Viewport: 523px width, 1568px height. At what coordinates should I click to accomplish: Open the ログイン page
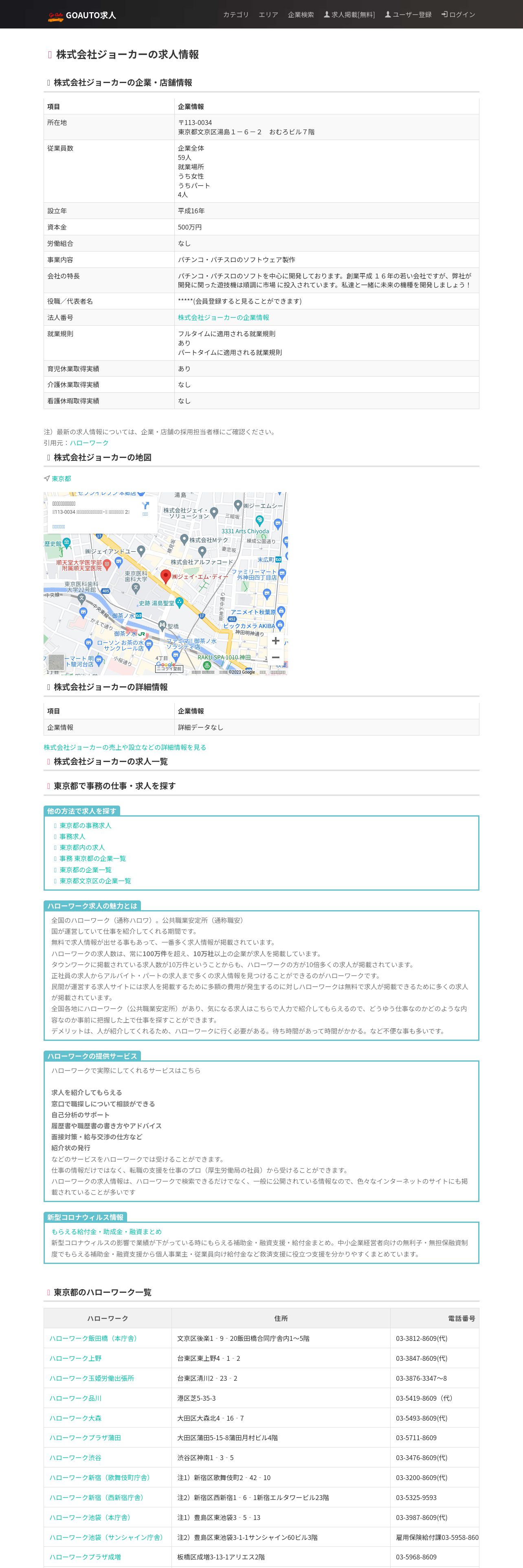(x=458, y=15)
